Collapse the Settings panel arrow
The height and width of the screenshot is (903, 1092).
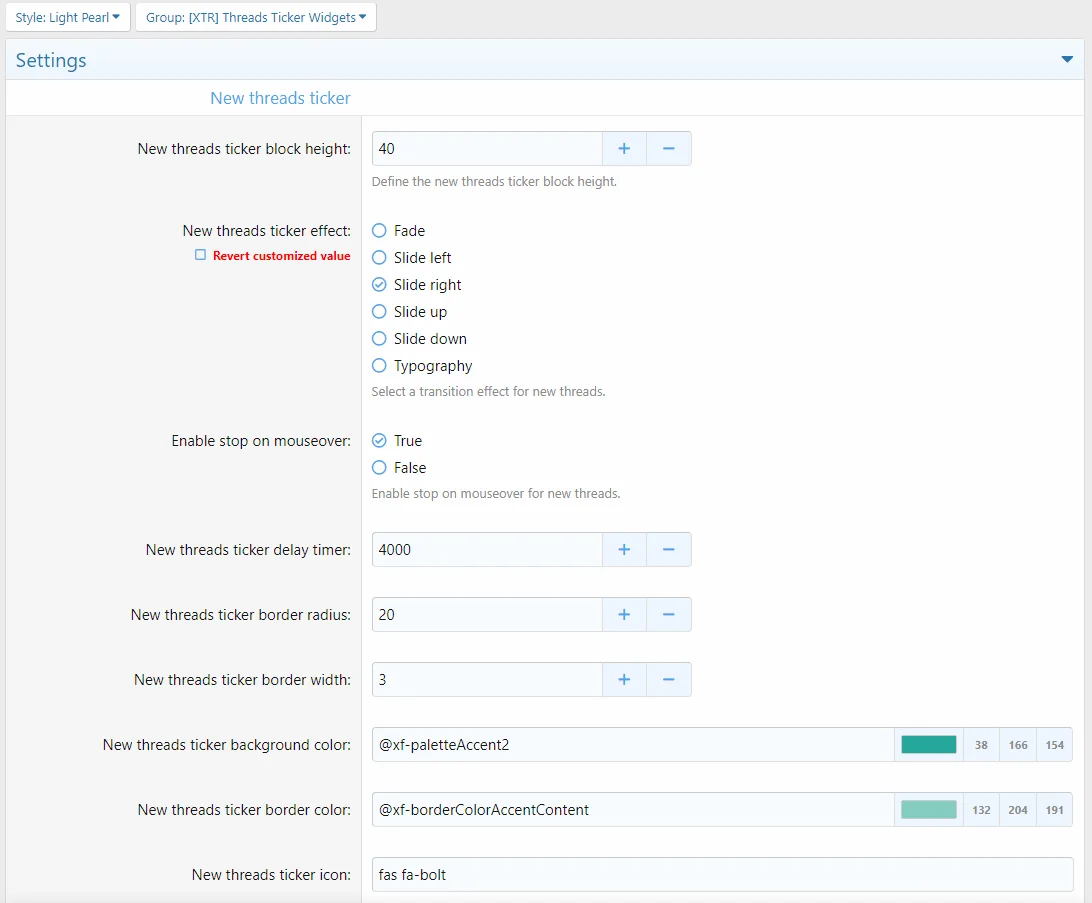(1066, 60)
